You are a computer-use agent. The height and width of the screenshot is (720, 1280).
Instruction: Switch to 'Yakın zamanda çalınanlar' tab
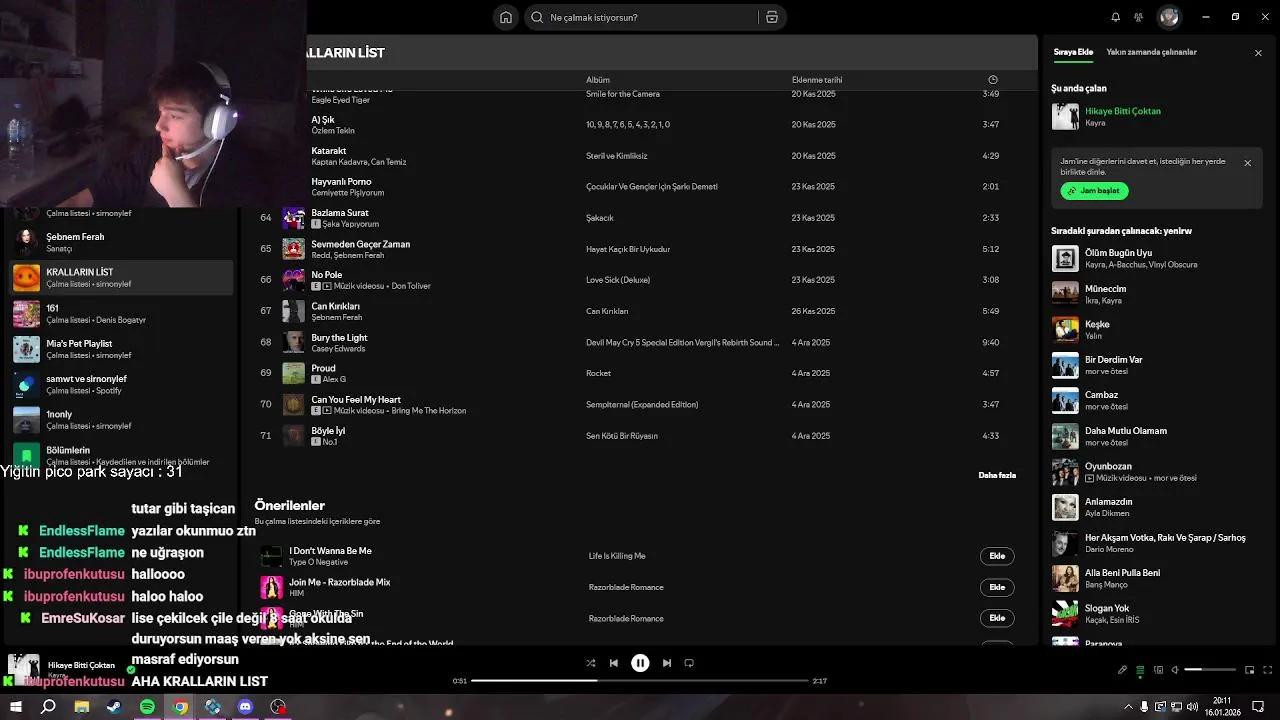[x=1151, y=52]
